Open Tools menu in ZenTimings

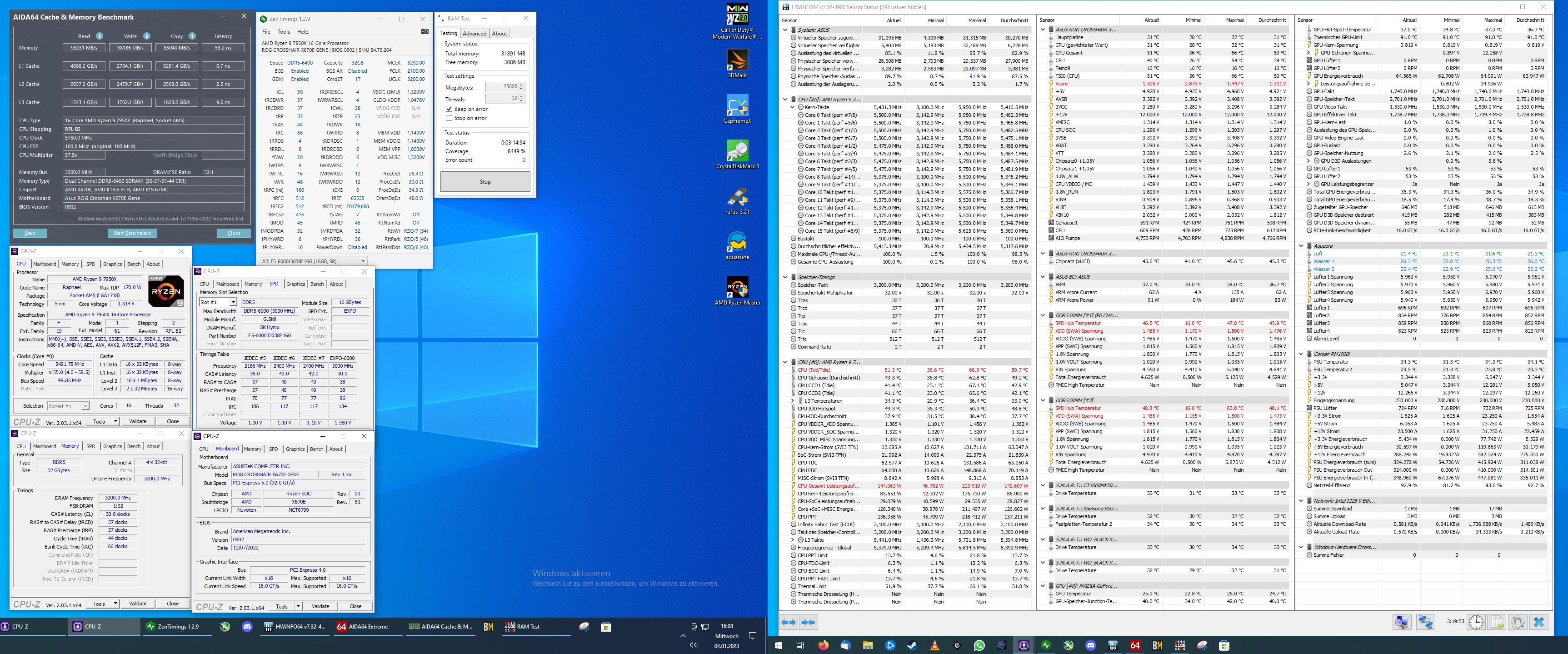[x=284, y=32]
